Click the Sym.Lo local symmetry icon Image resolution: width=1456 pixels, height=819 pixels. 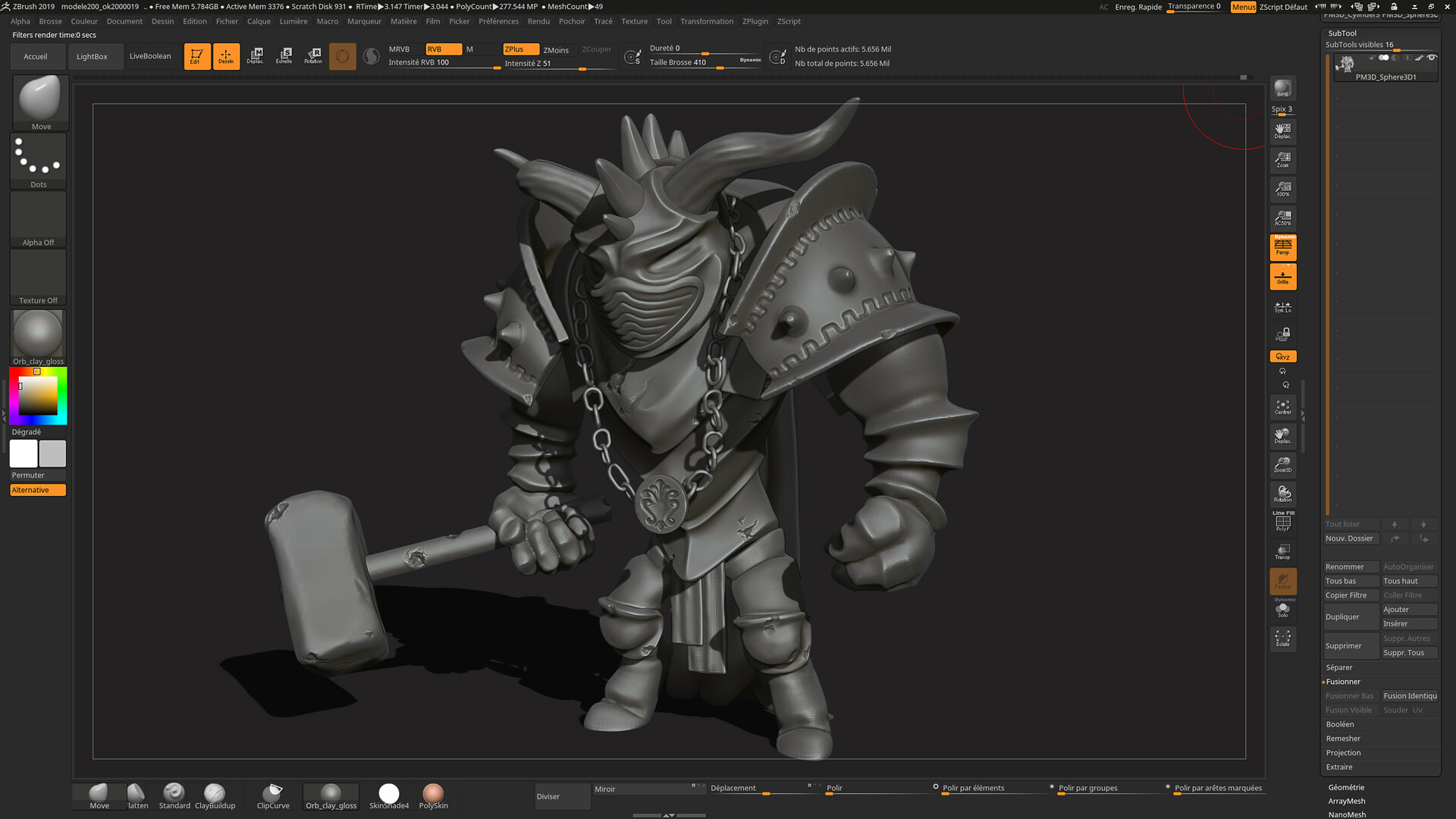[x=1282, y=306]
